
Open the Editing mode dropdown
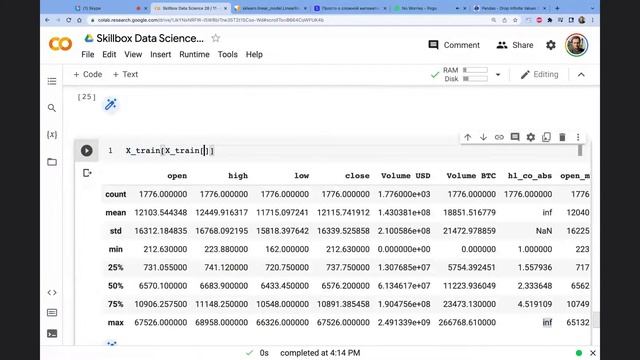540,74
